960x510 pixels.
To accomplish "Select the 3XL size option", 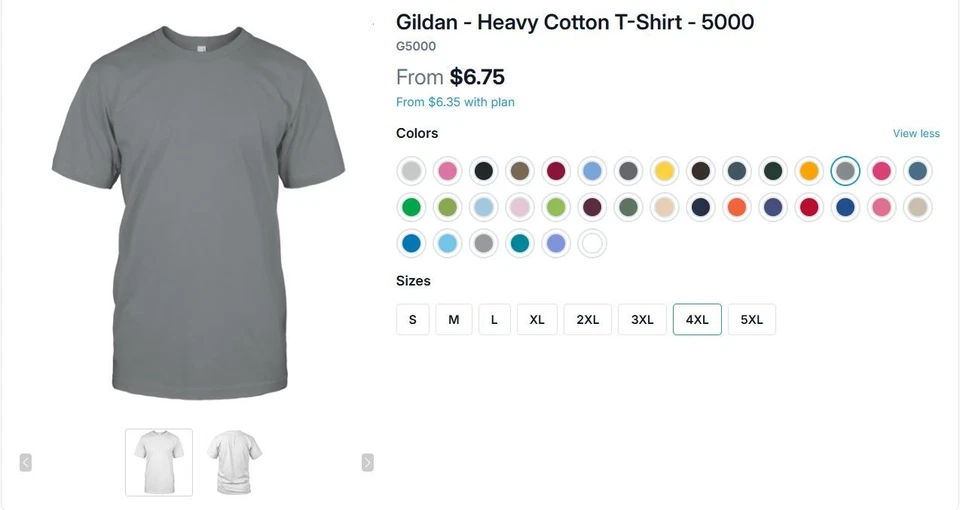I will (x=642, y=320).
